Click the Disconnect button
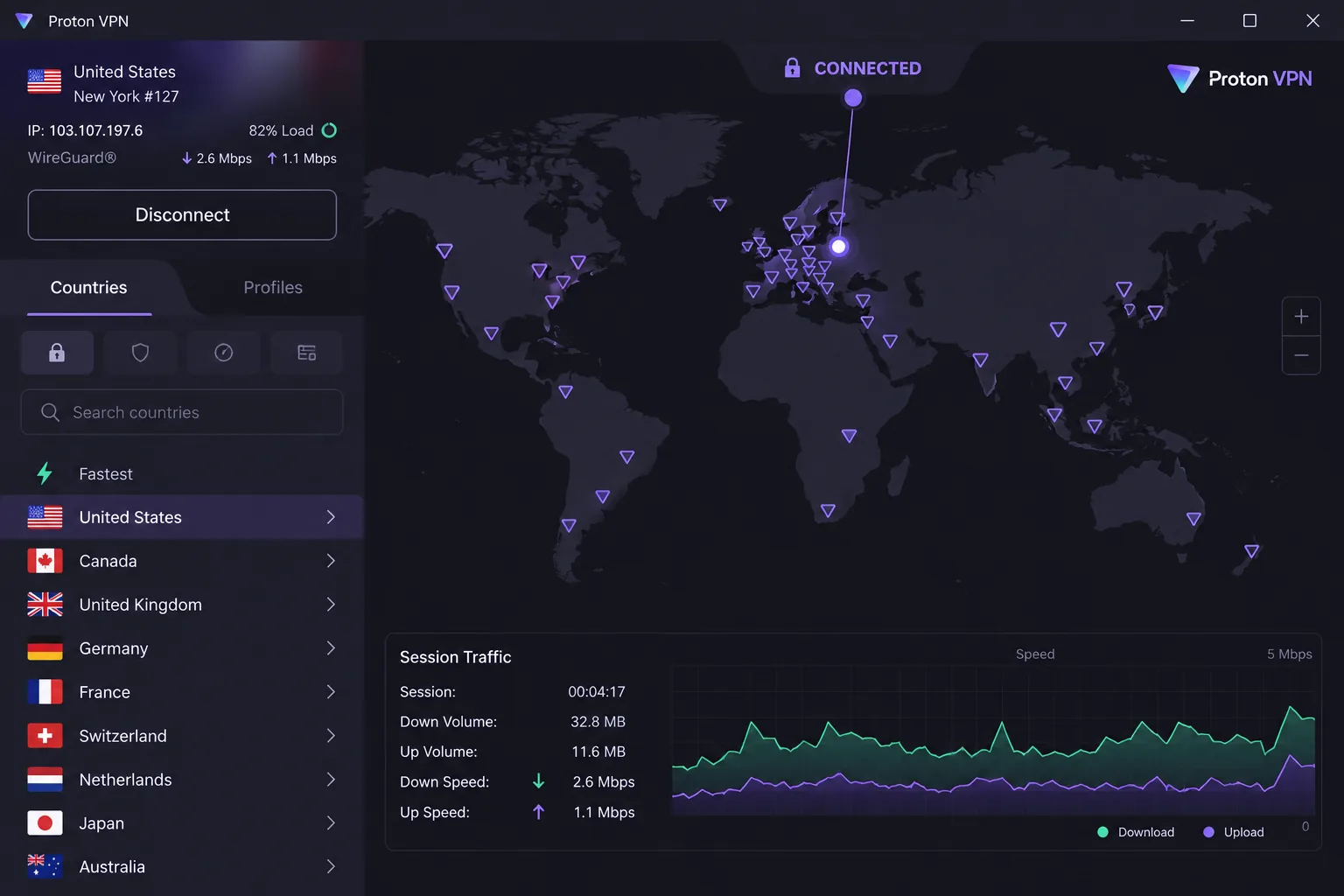This screenshot has height=896, width=1344. (x=182, y=215)
